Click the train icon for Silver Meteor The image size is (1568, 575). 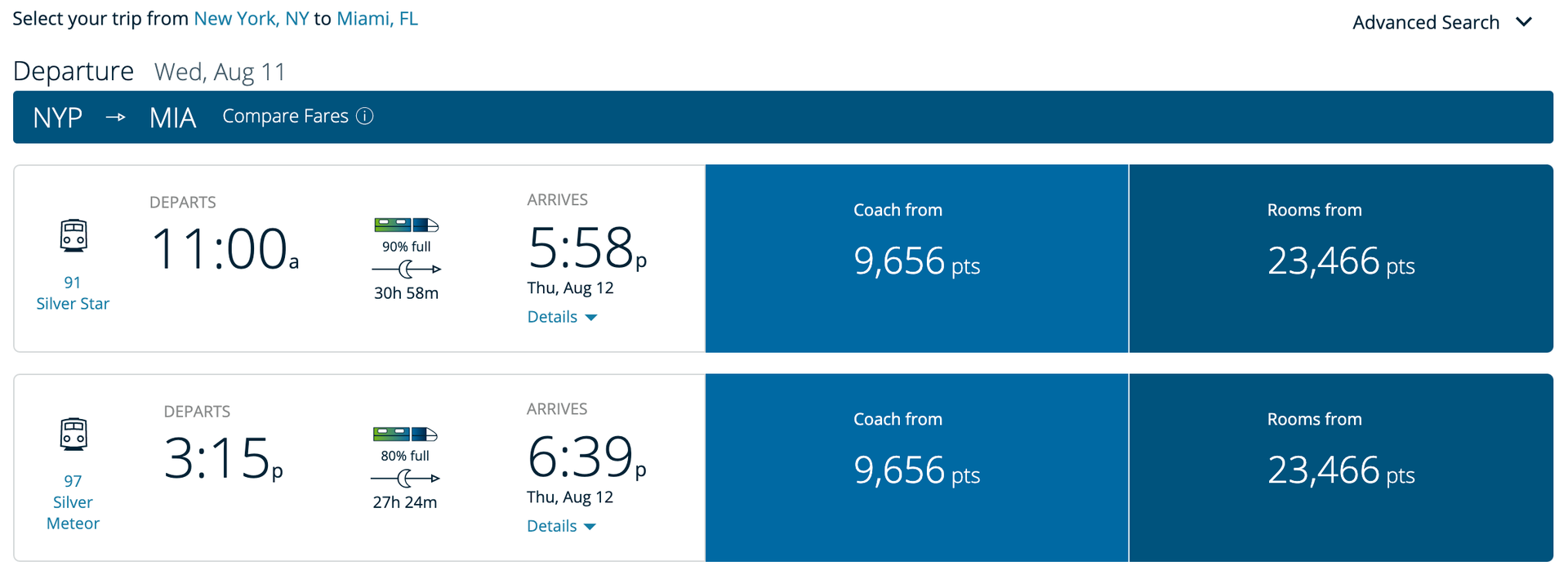(73, 434)
